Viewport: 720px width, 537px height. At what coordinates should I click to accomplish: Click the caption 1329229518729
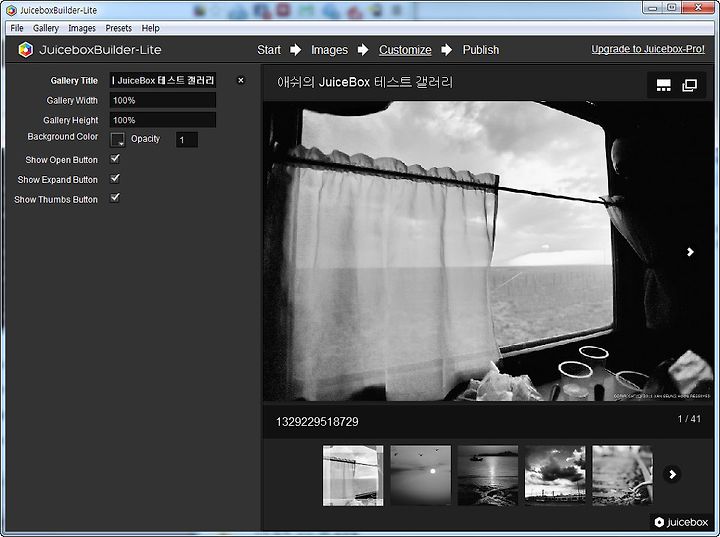[x=317, y=422]
